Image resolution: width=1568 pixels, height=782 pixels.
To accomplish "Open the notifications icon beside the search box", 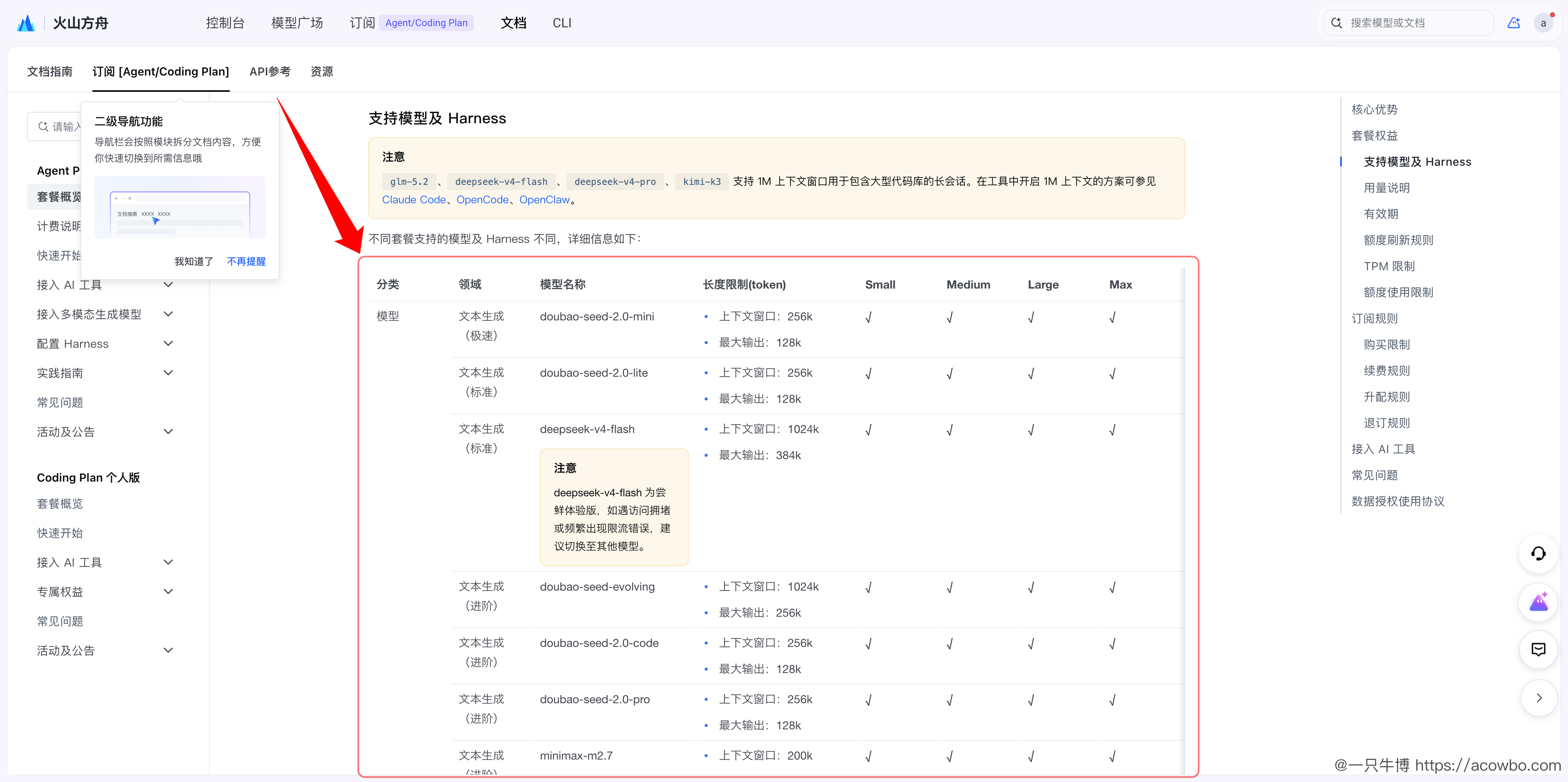I will point(1514,23).
